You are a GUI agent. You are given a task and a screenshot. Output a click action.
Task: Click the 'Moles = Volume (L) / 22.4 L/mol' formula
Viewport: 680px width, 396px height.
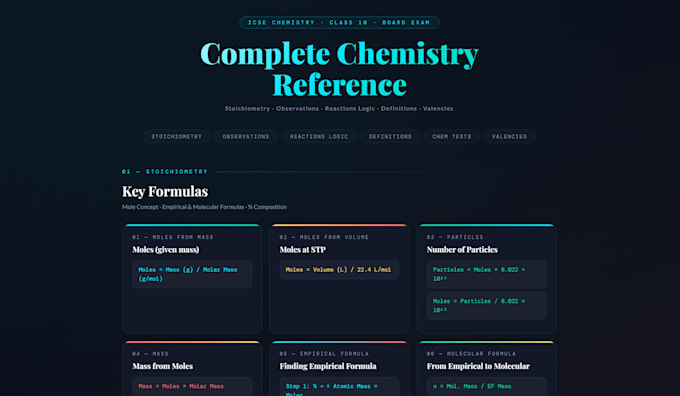339,270
